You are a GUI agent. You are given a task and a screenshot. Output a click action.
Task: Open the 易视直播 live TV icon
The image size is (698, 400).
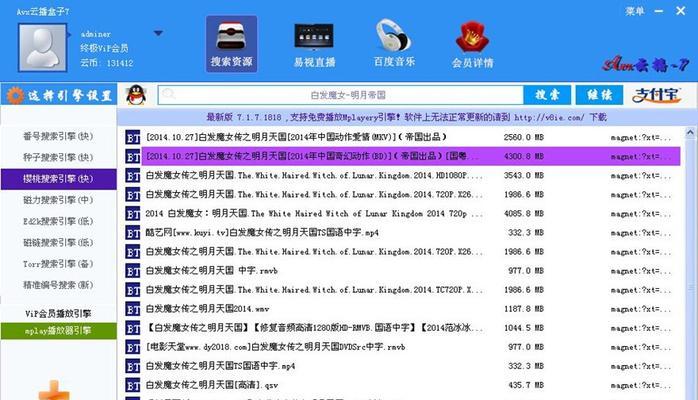314,44
